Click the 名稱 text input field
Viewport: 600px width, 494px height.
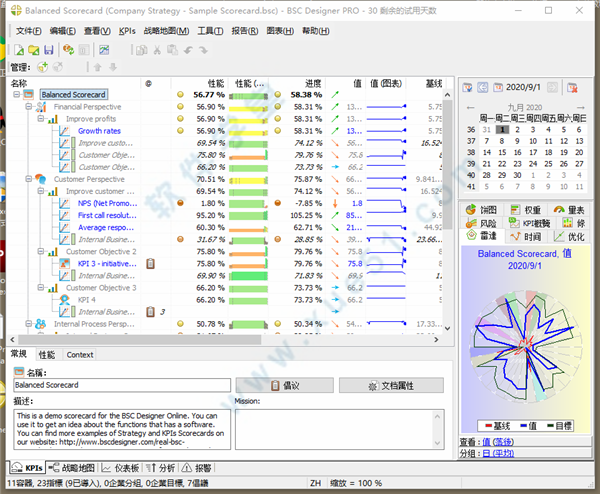121,385
